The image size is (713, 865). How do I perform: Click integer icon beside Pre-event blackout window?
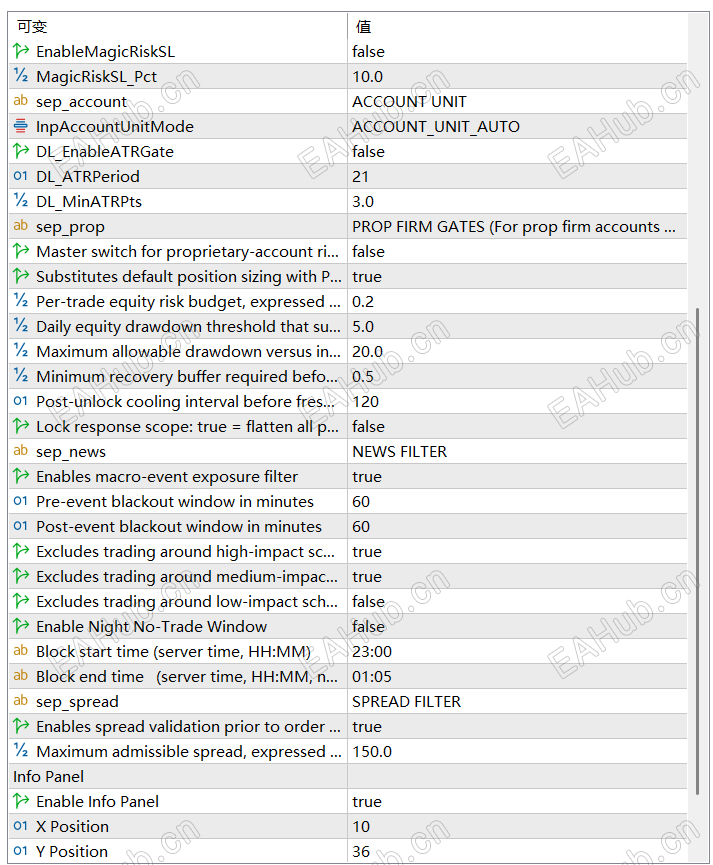pyautogui.click(x=21, y=501)
